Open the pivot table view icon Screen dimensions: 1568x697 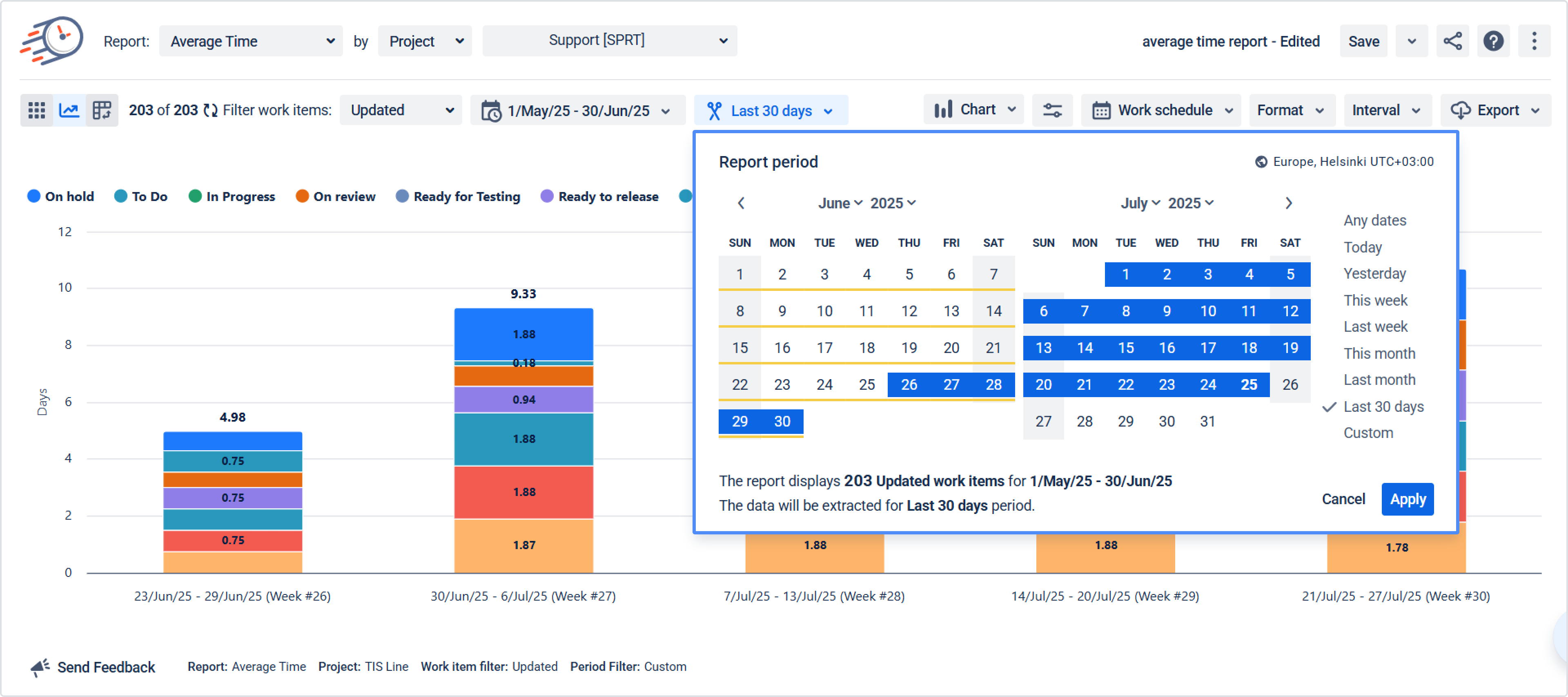[x=102, y=110]
